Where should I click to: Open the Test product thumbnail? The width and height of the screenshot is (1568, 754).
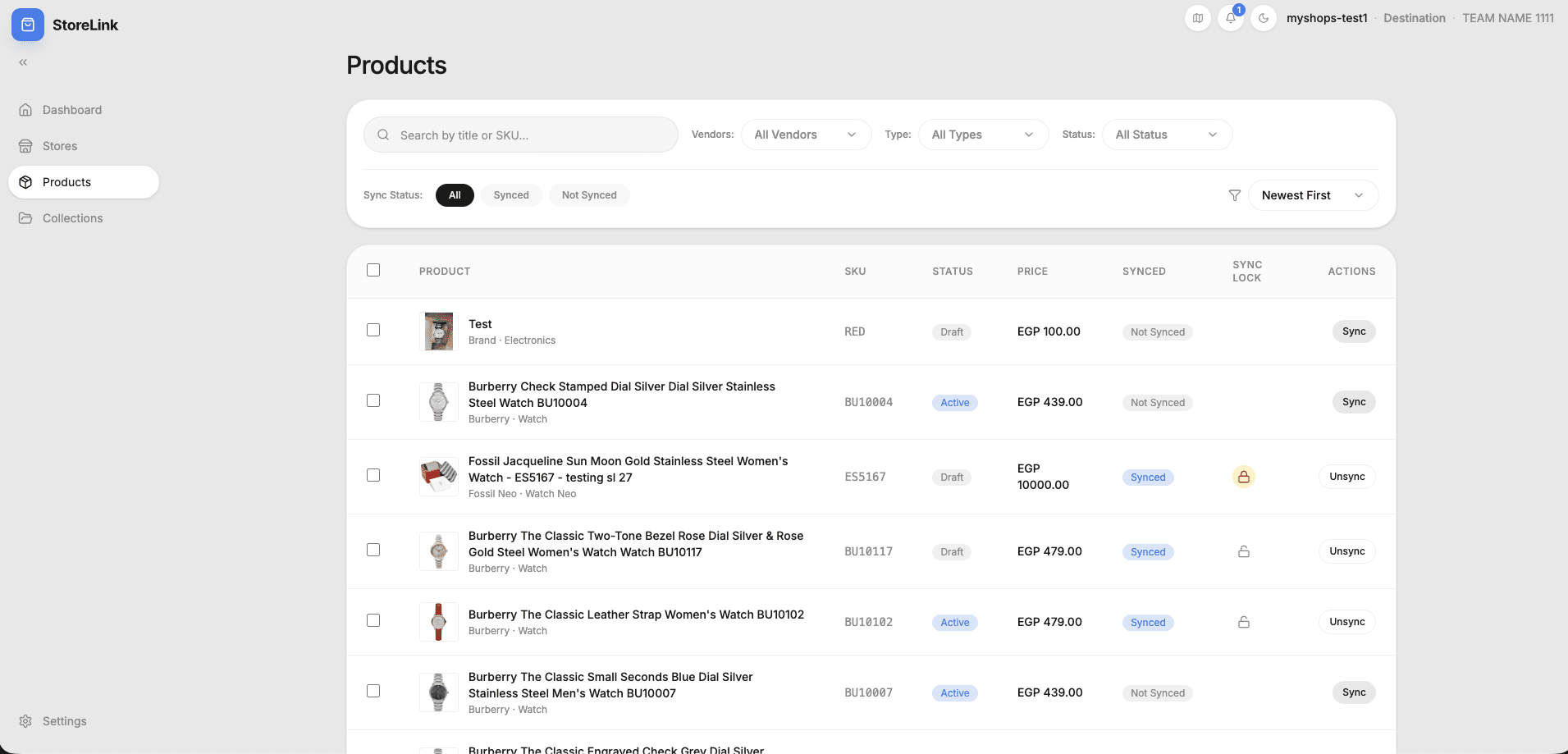pyautogui.click(x=439, y=331)
